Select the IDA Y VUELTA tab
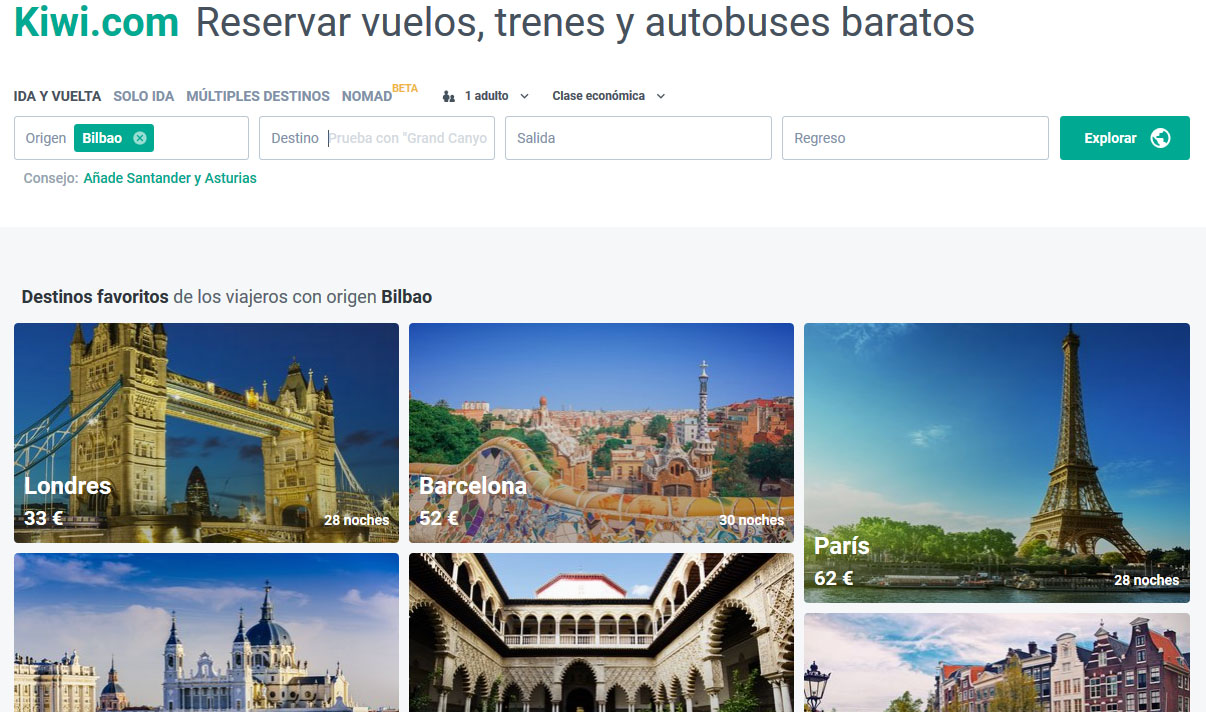 57,96
